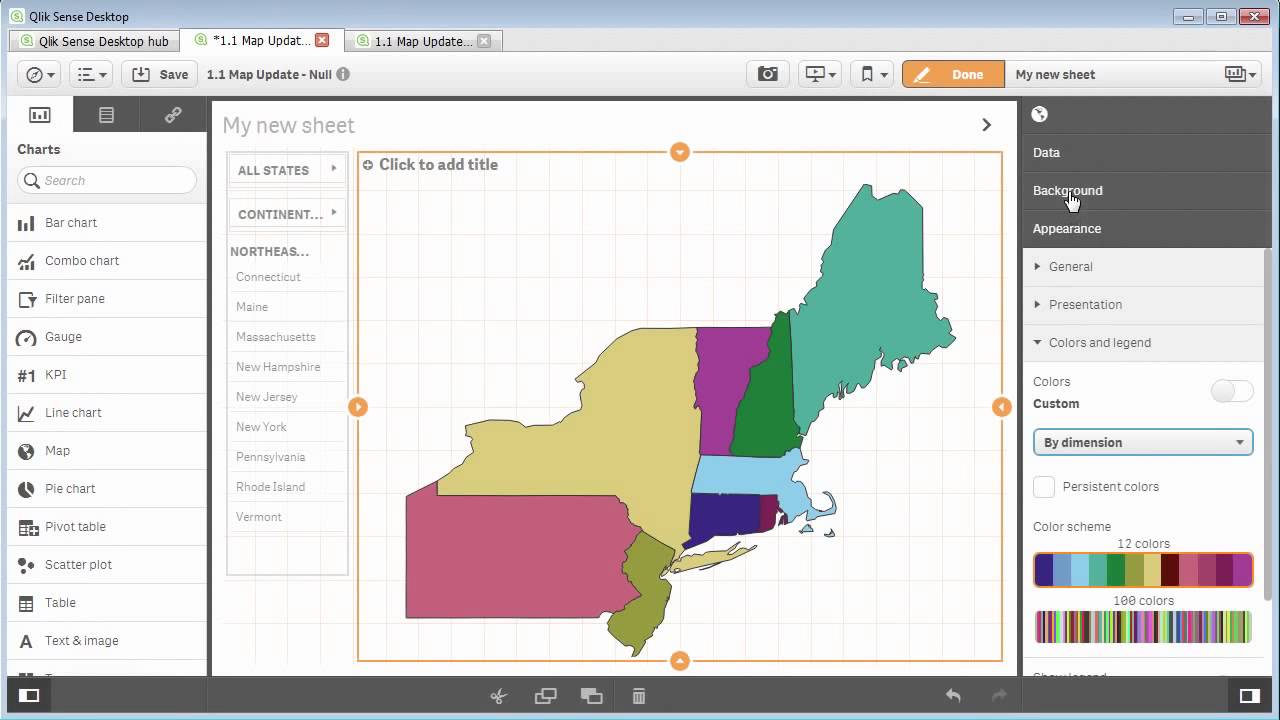Delete selected object with trash icon
1280x720 pixels.
coord(639,696)
